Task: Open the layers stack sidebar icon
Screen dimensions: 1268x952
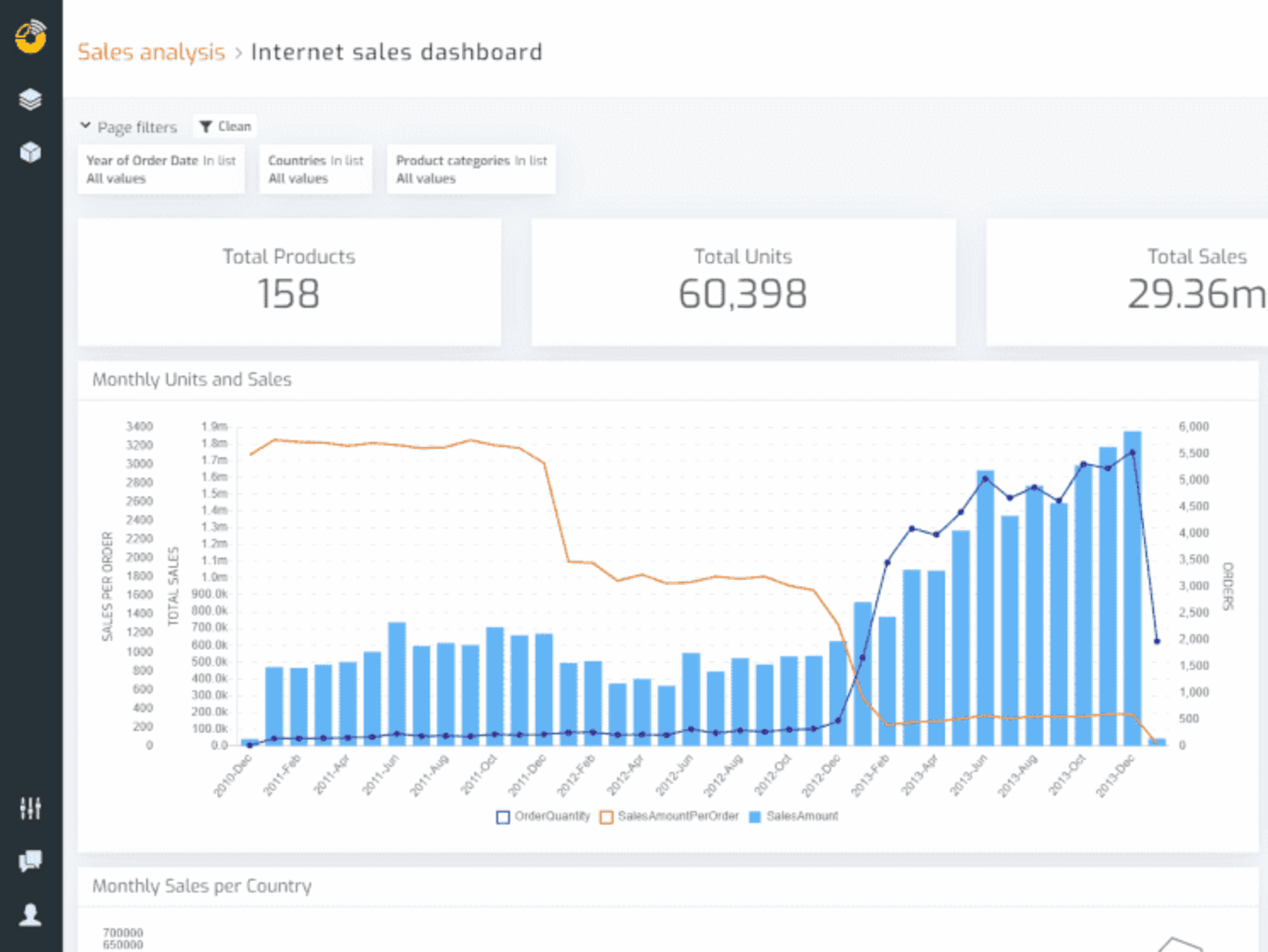Action: 30,100
